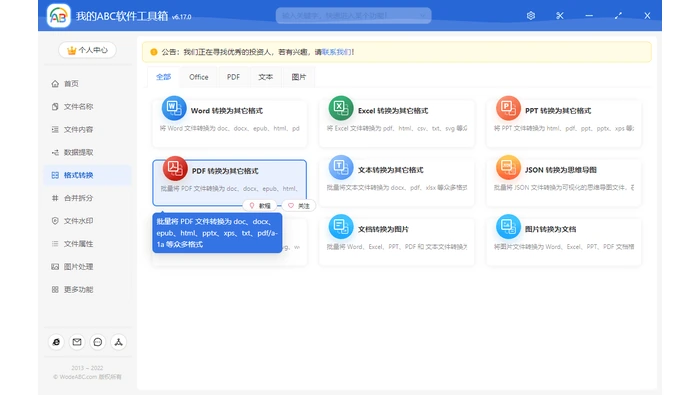700x395 pixels.
Task: Open PDF 转换为其它格式 title
Action: pyautogui.click(x=225, y=171)
